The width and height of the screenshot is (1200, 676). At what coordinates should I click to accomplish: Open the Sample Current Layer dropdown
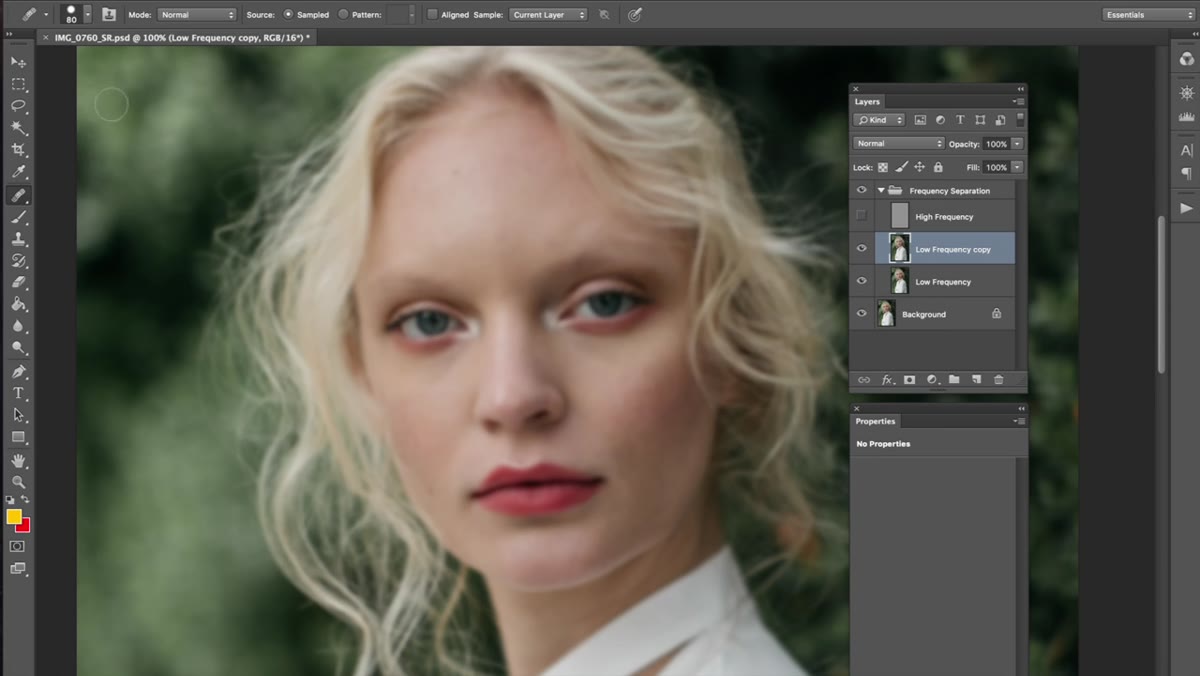pyautogui.click(x=547, y=15)
